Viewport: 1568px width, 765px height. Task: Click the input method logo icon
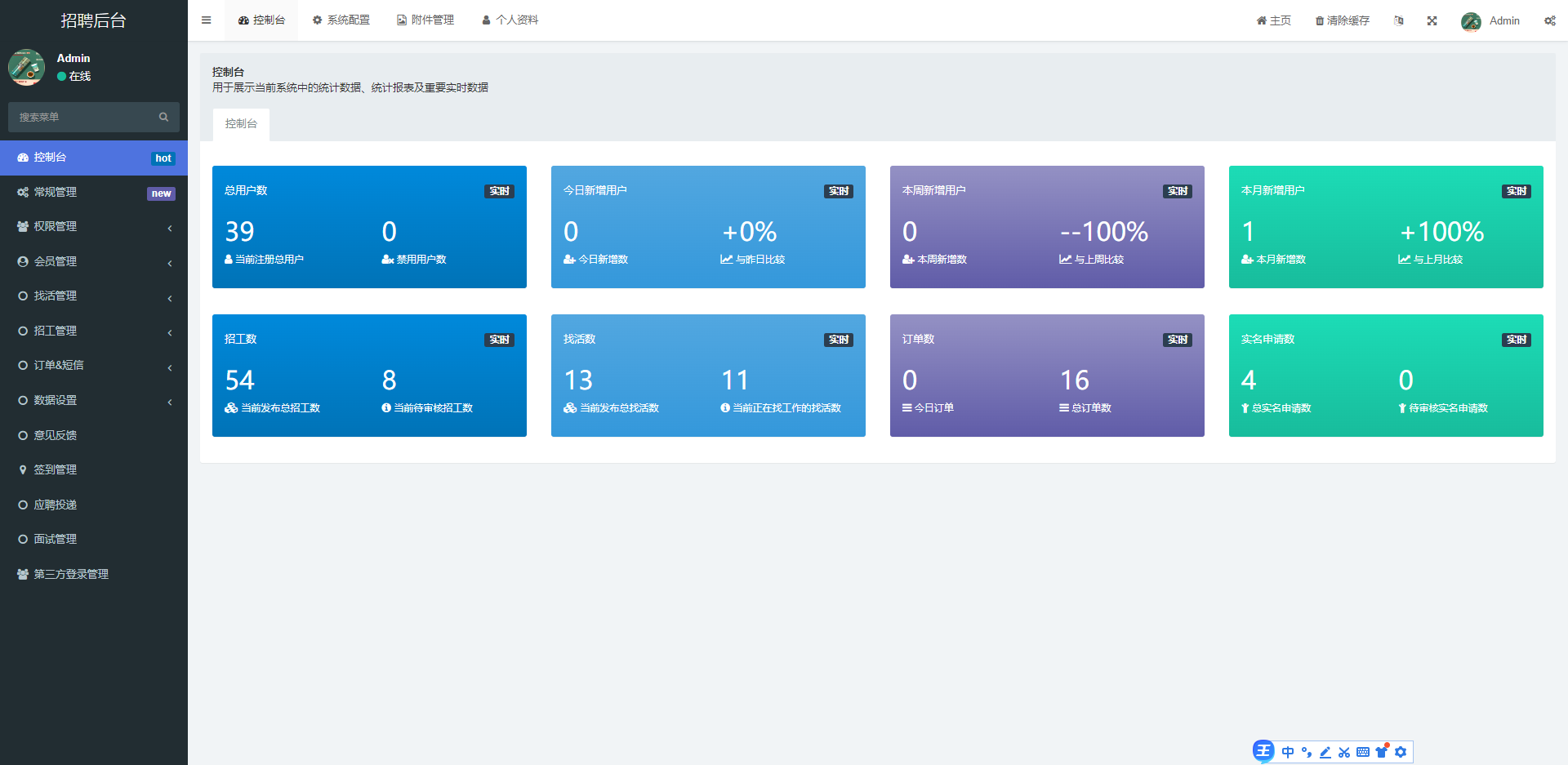point(1263,751)
